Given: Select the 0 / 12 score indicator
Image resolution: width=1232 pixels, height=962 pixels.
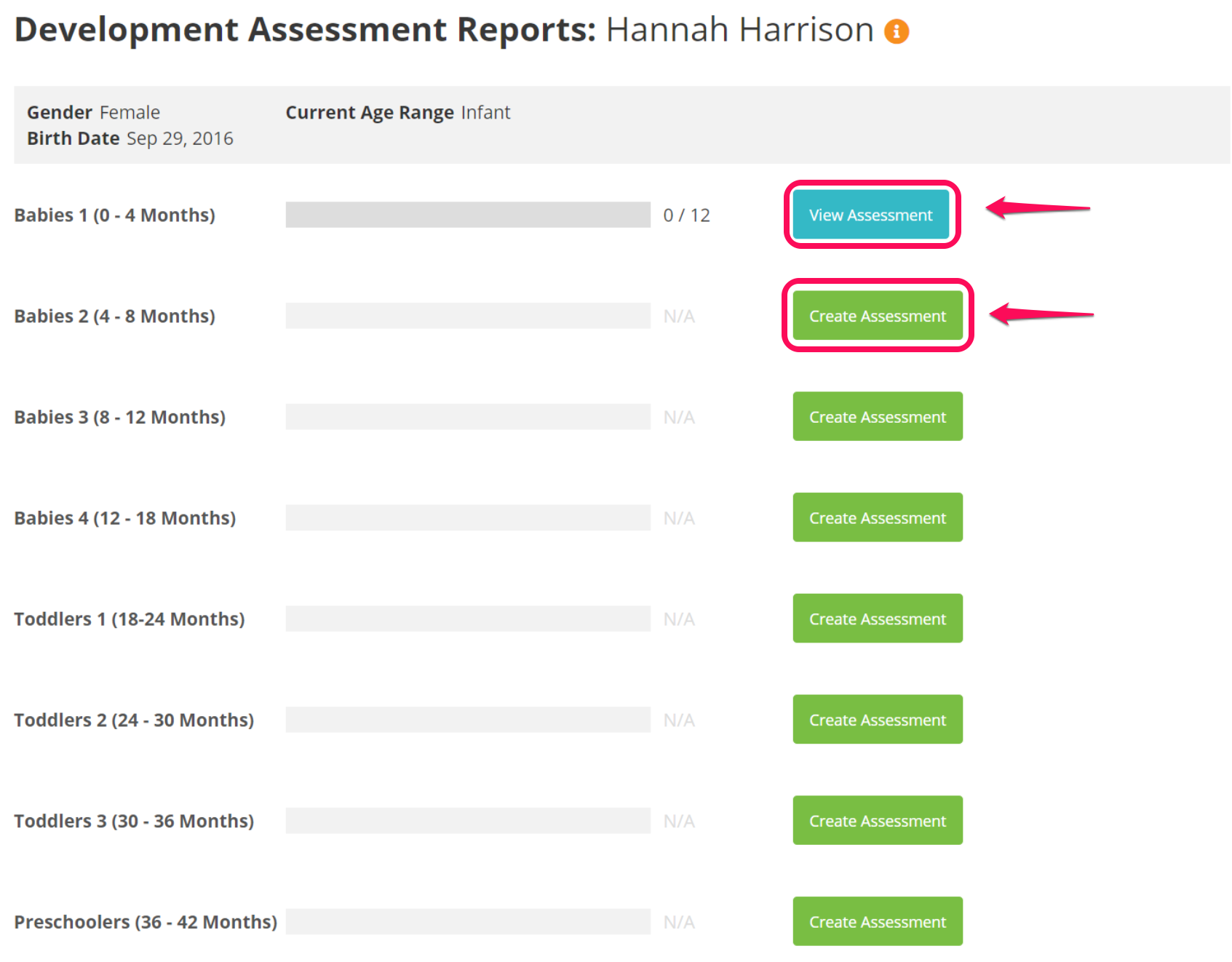Looking at the screenshot, I should 686,215.
